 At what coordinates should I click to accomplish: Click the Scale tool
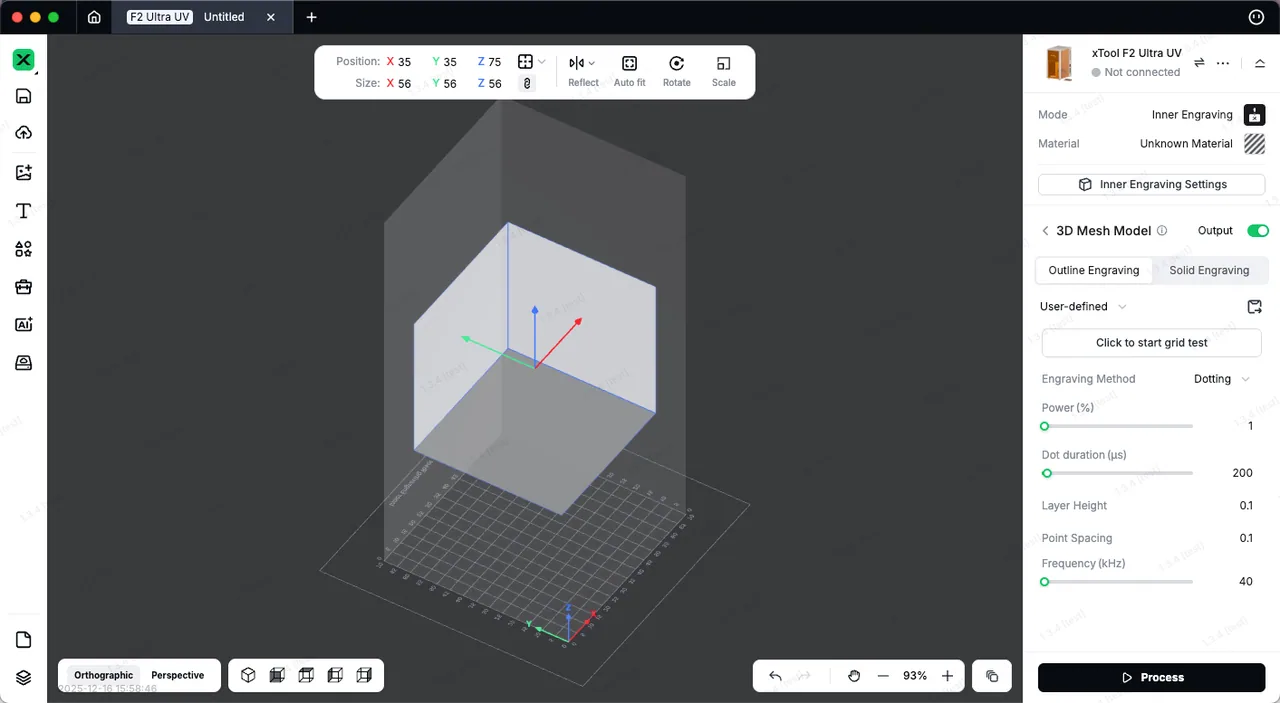723,70
